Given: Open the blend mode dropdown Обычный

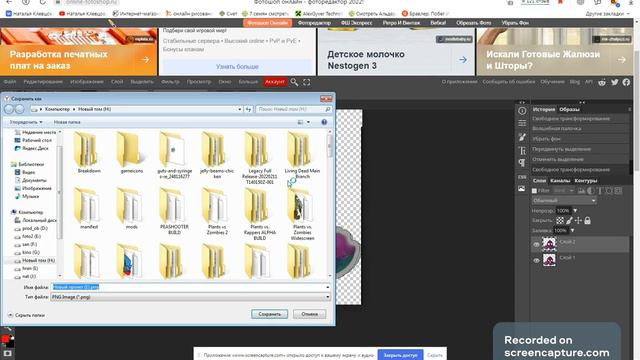Looking at the screenshot, I should pyautogui.click(x=564, y=200).
